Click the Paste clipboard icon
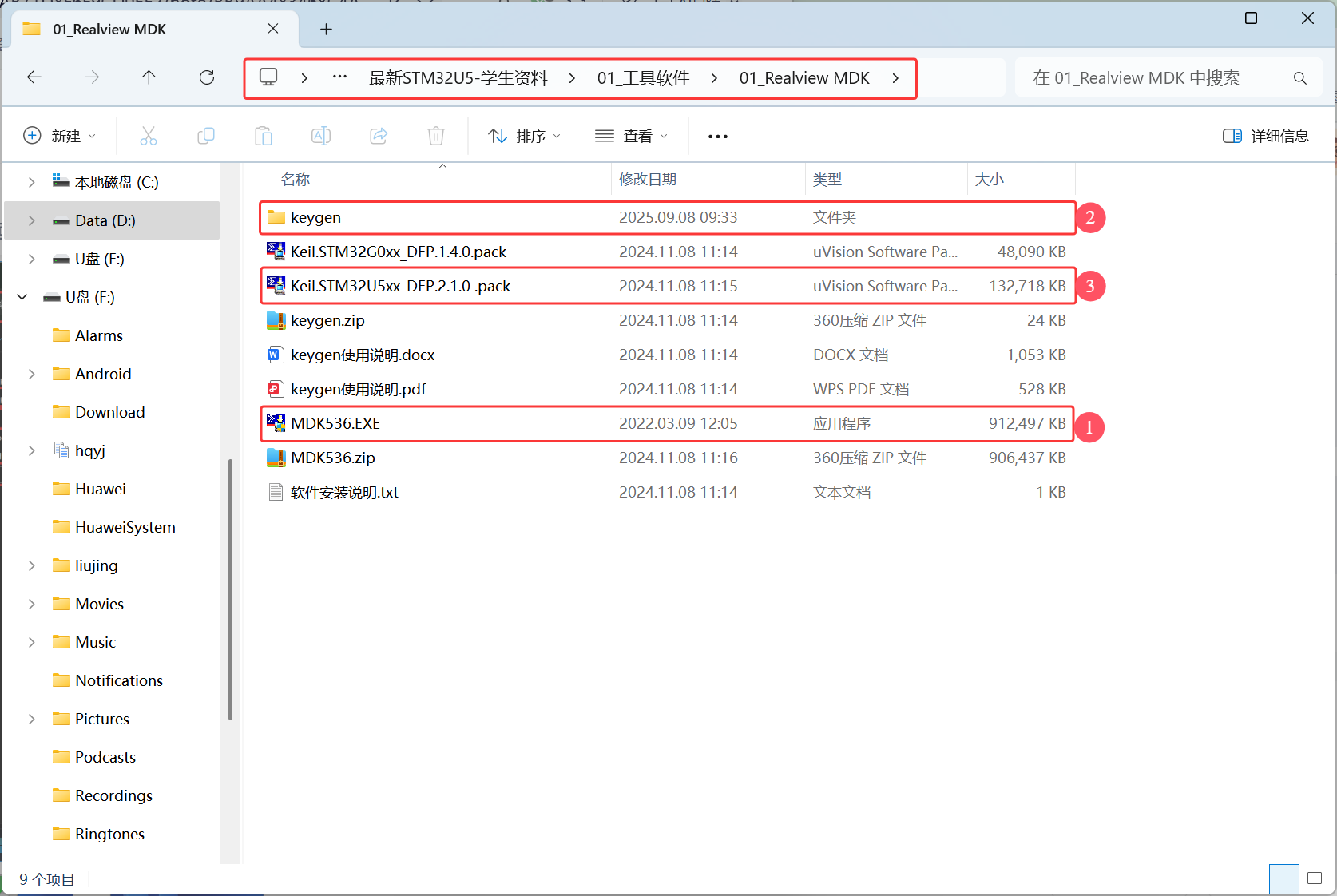The height and width of the screenshot is (896, 1337). [x=264, y=136]
